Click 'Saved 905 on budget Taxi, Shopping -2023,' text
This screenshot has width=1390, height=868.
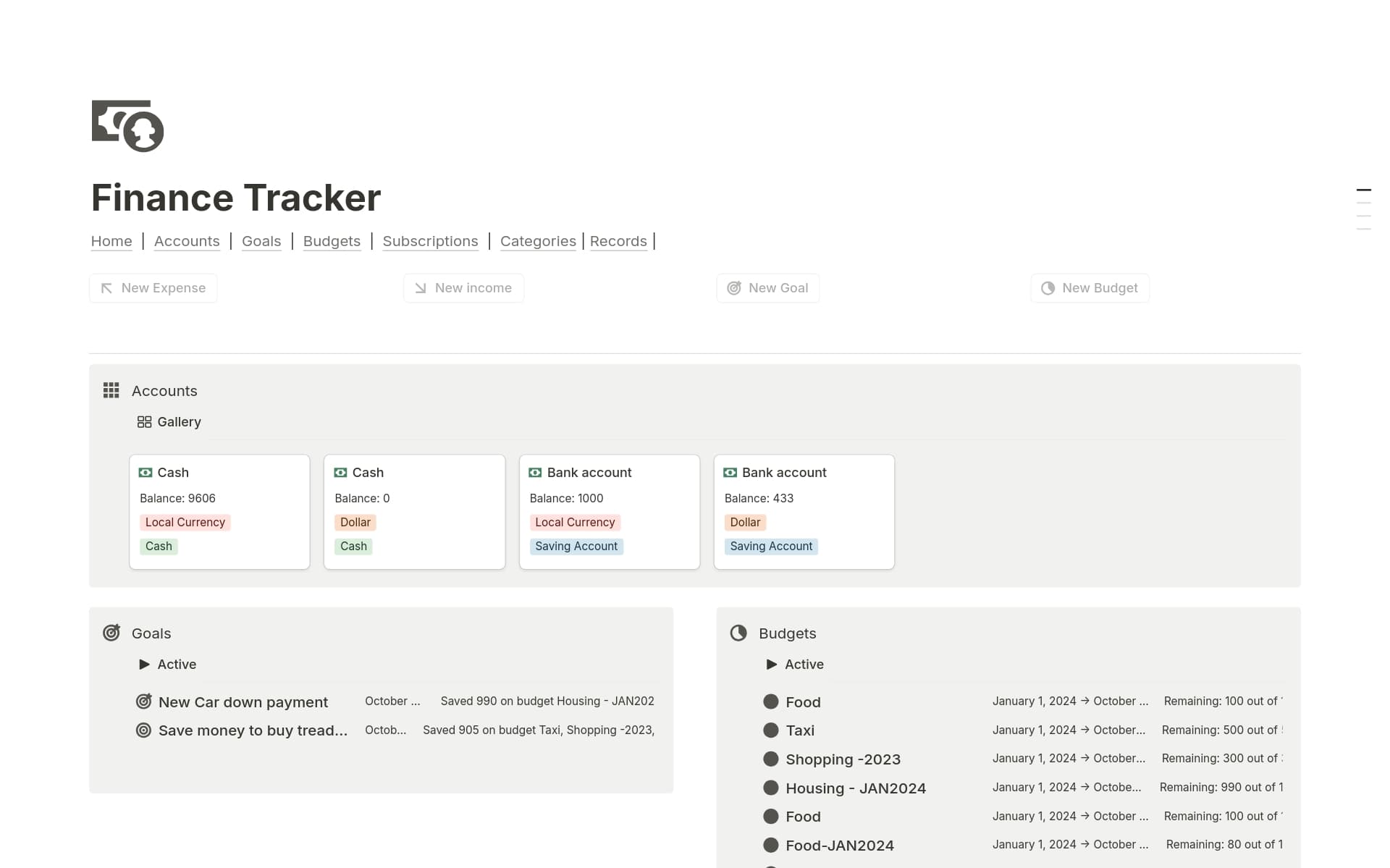(539, 730)
